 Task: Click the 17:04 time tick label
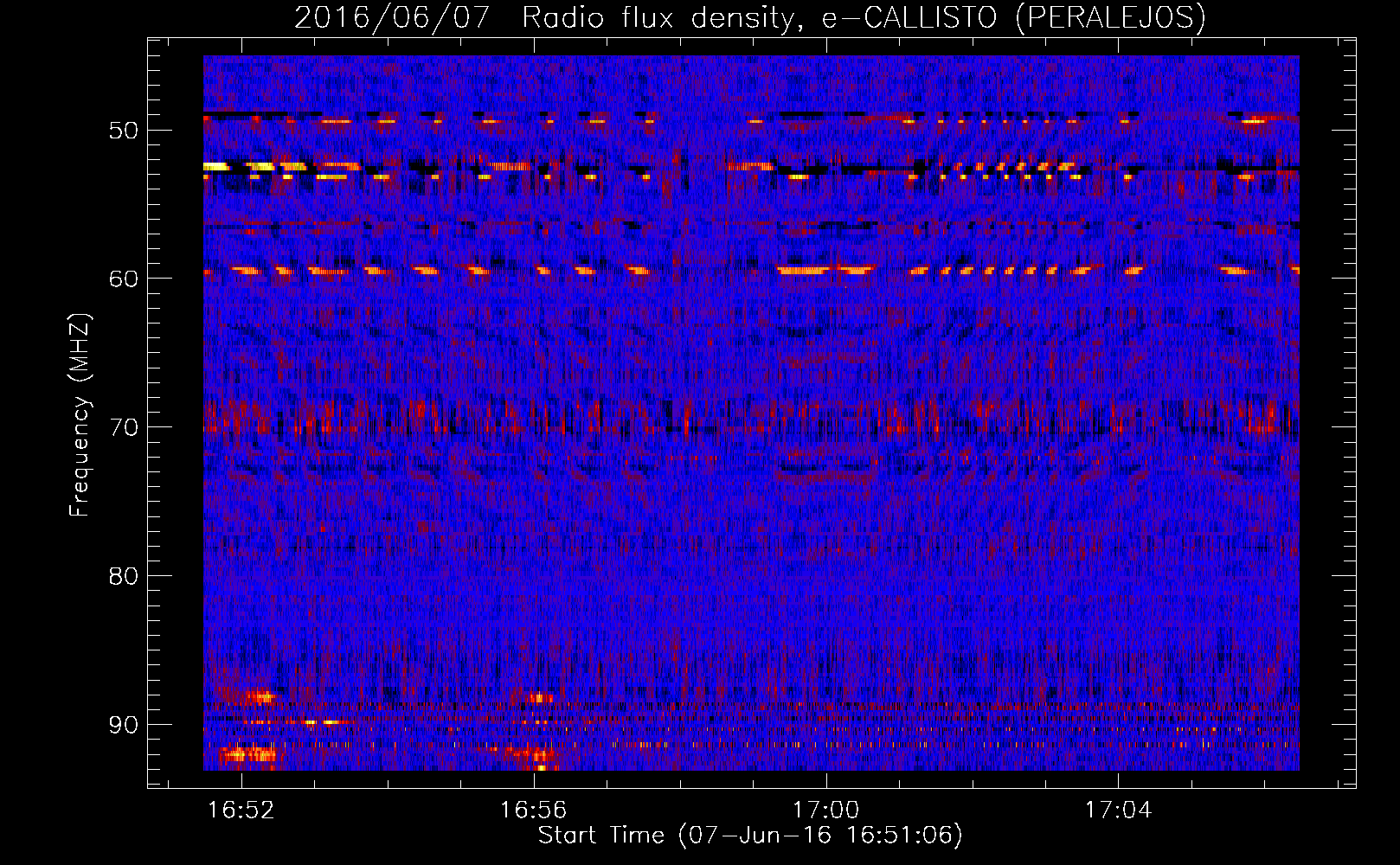[1119, 810]
